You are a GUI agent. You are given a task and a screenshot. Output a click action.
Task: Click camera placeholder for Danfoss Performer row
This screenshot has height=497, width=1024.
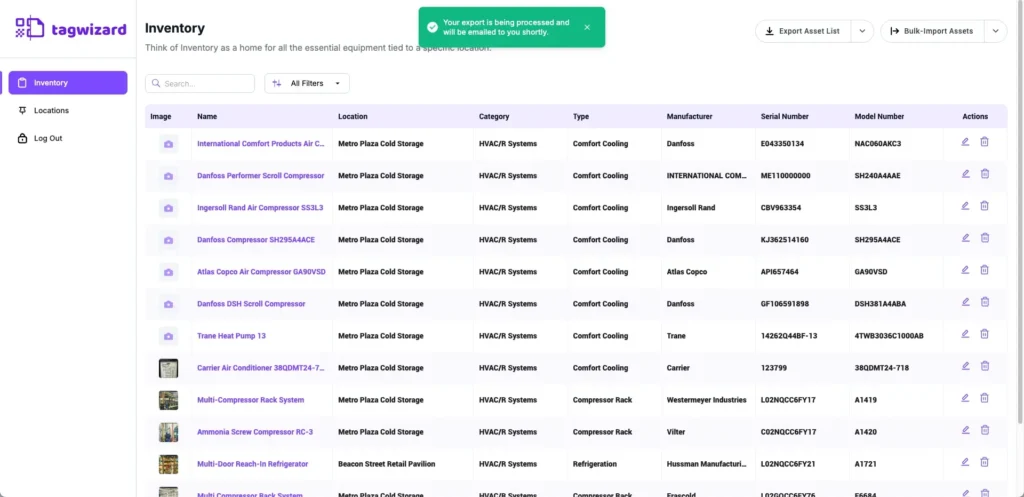click(x=168, y=176)
